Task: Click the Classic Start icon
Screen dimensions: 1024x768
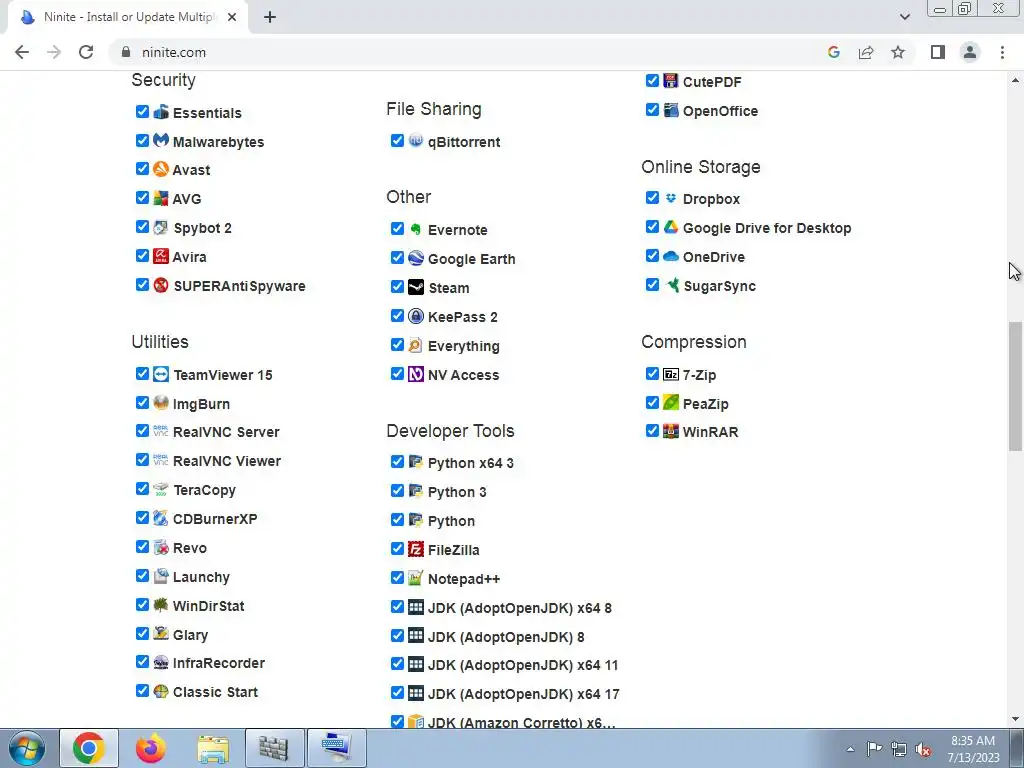Action: [x=161, y=691]
